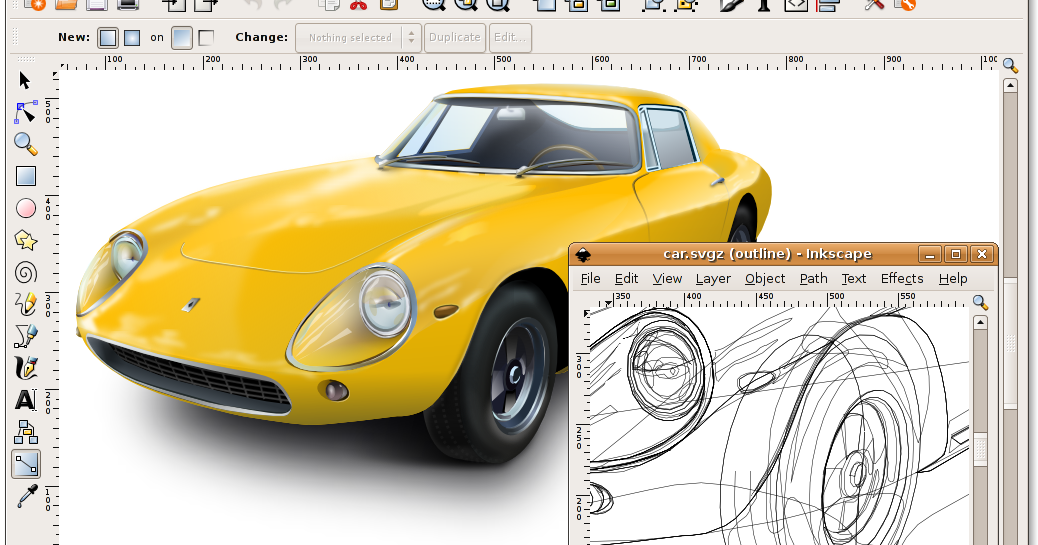Select the Zoom tool in the toolbox
Image resolution: width=1038 pixels, height=545 pixels.
click(25, 144)
